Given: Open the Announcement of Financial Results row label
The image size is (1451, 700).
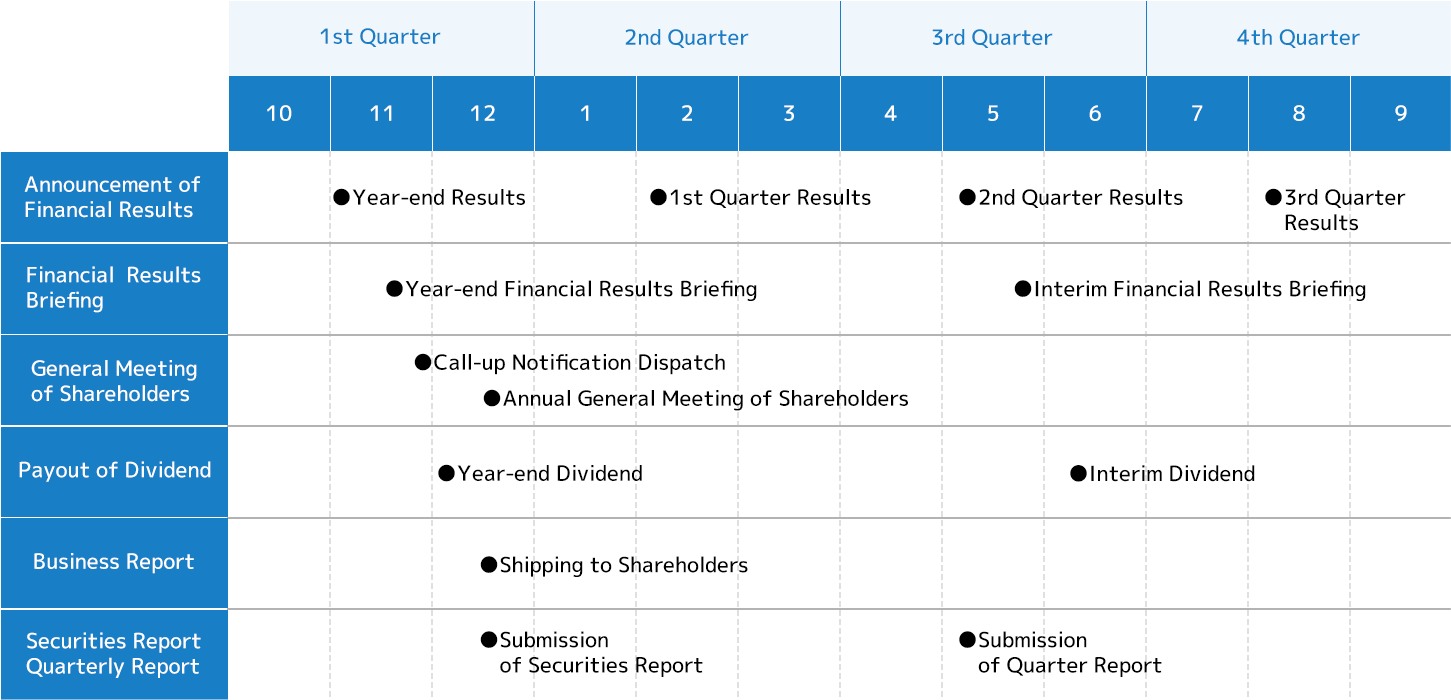Looking at the screenshot, I should [x=113, y=197].
